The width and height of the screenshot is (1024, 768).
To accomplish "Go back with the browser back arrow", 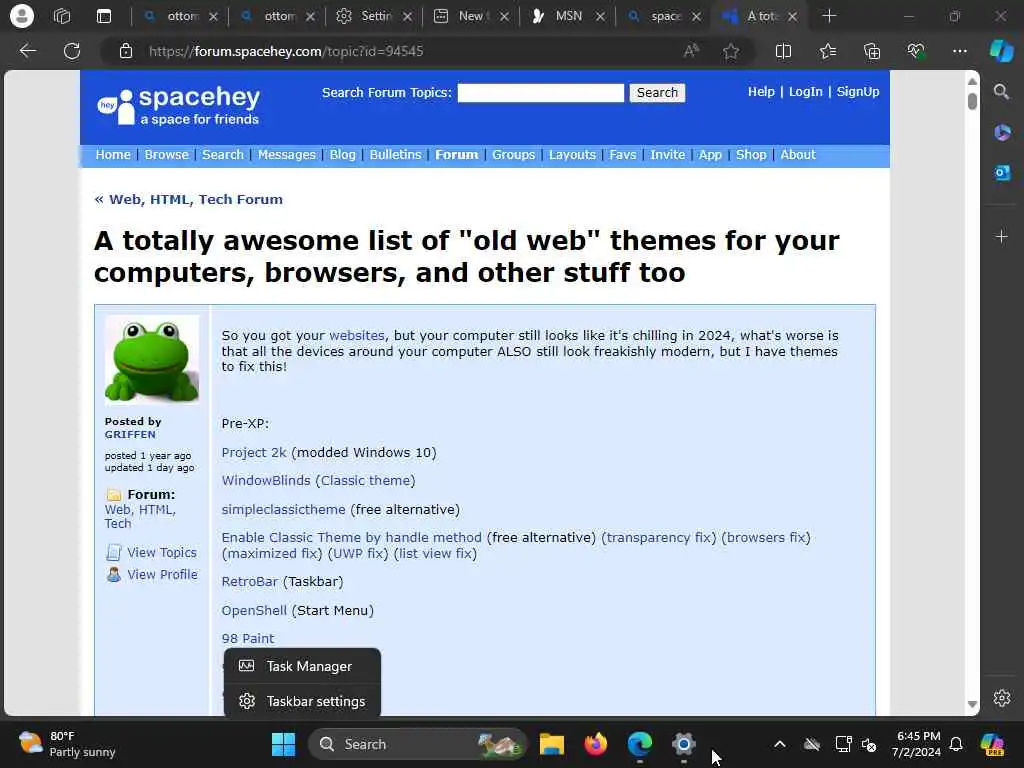I will [x=27, y=51].
